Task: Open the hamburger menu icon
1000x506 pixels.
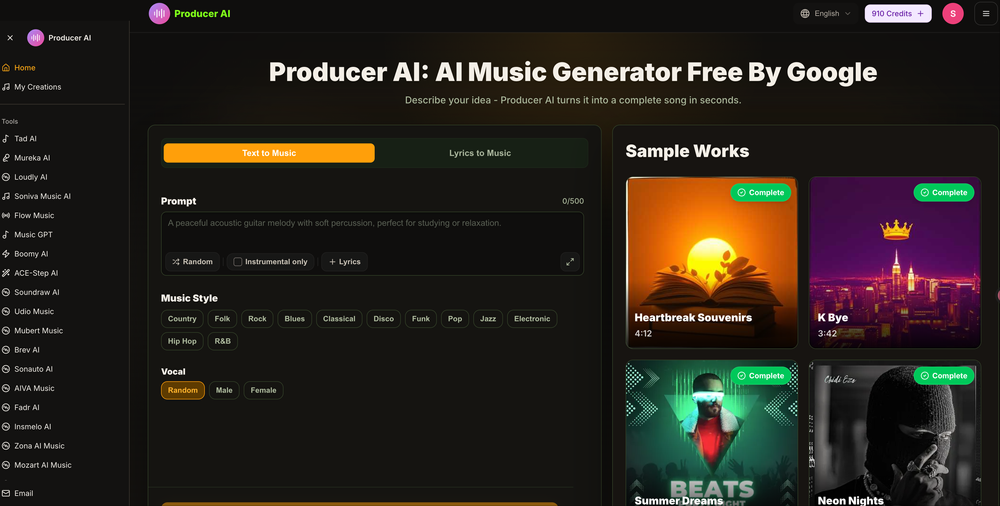Action: coord(986,13)
